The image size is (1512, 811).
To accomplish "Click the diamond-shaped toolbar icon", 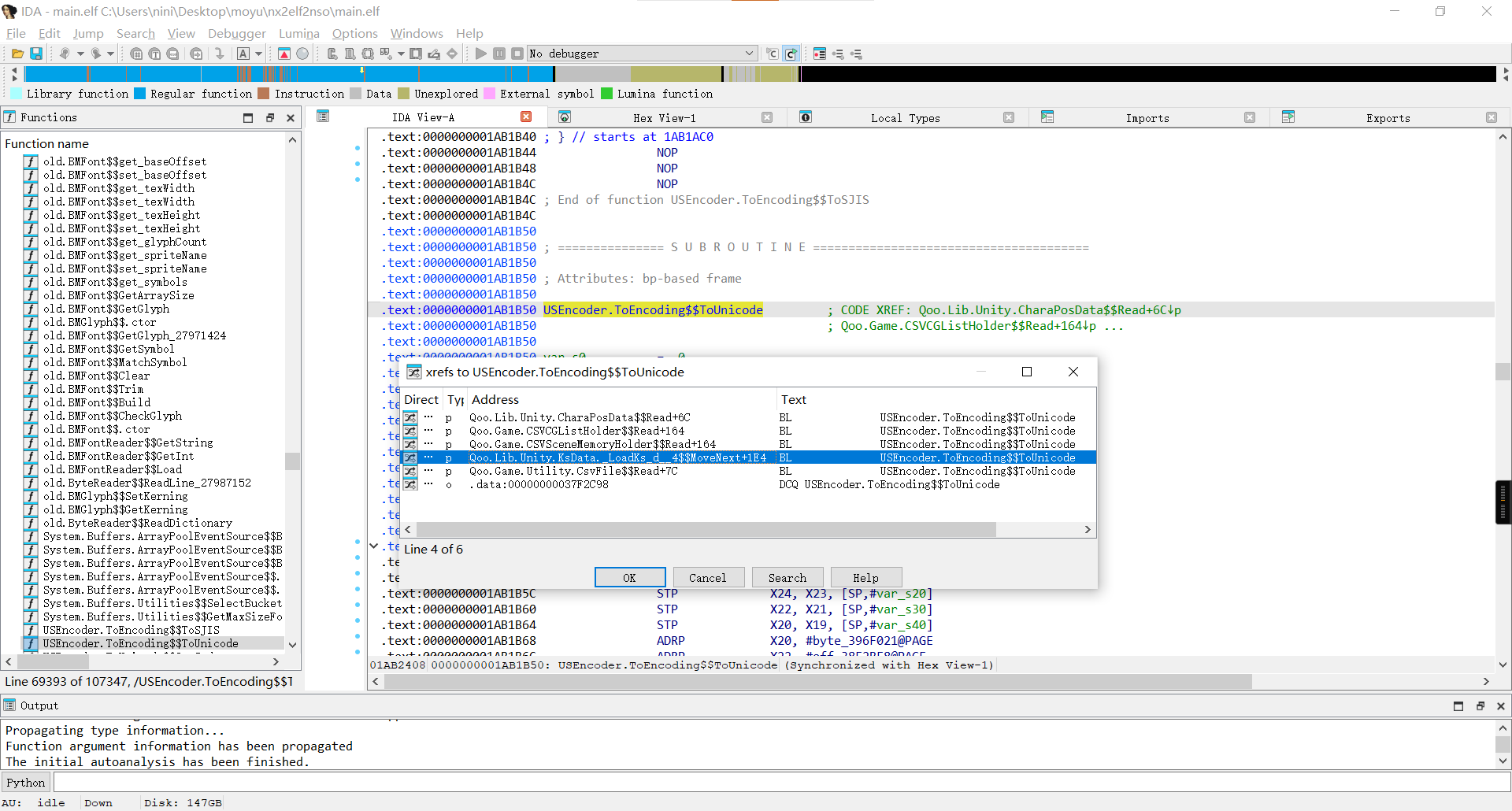I will [452, 54].
